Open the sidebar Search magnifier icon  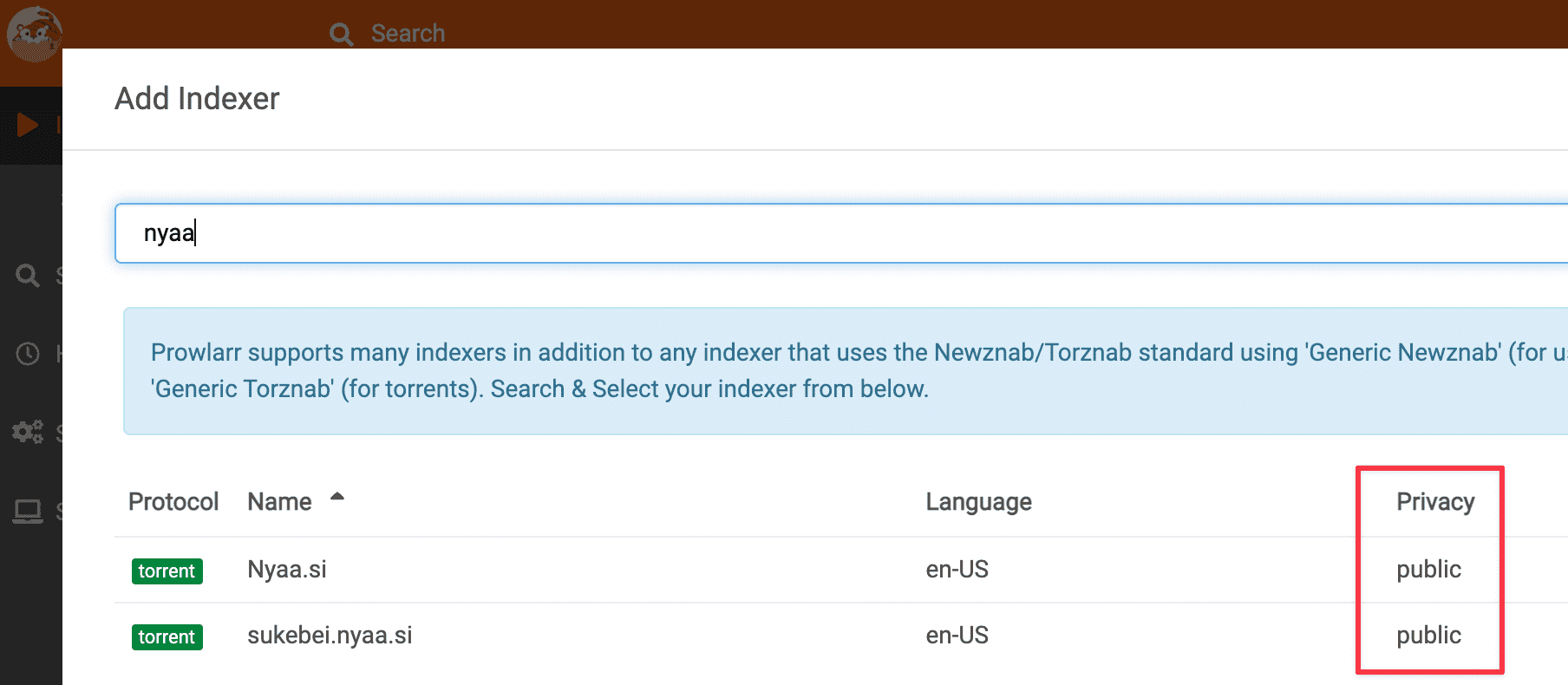[28, 276]
